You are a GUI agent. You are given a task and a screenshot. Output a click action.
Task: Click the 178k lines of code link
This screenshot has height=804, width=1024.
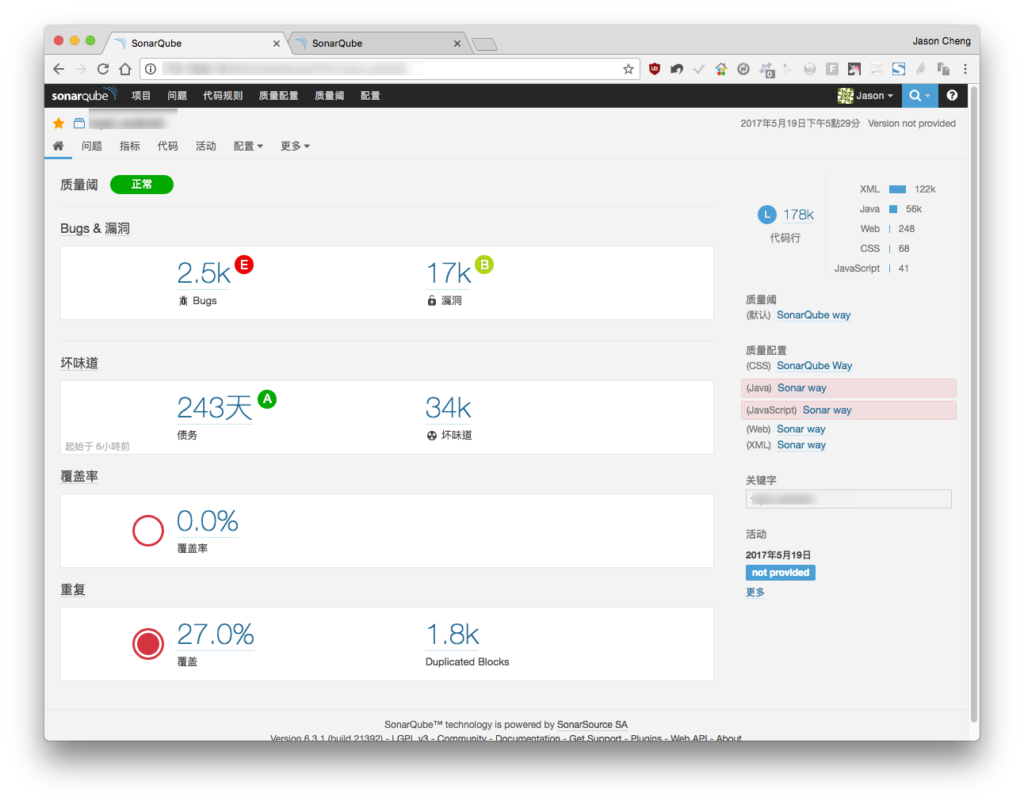click(x=799, y=214)
